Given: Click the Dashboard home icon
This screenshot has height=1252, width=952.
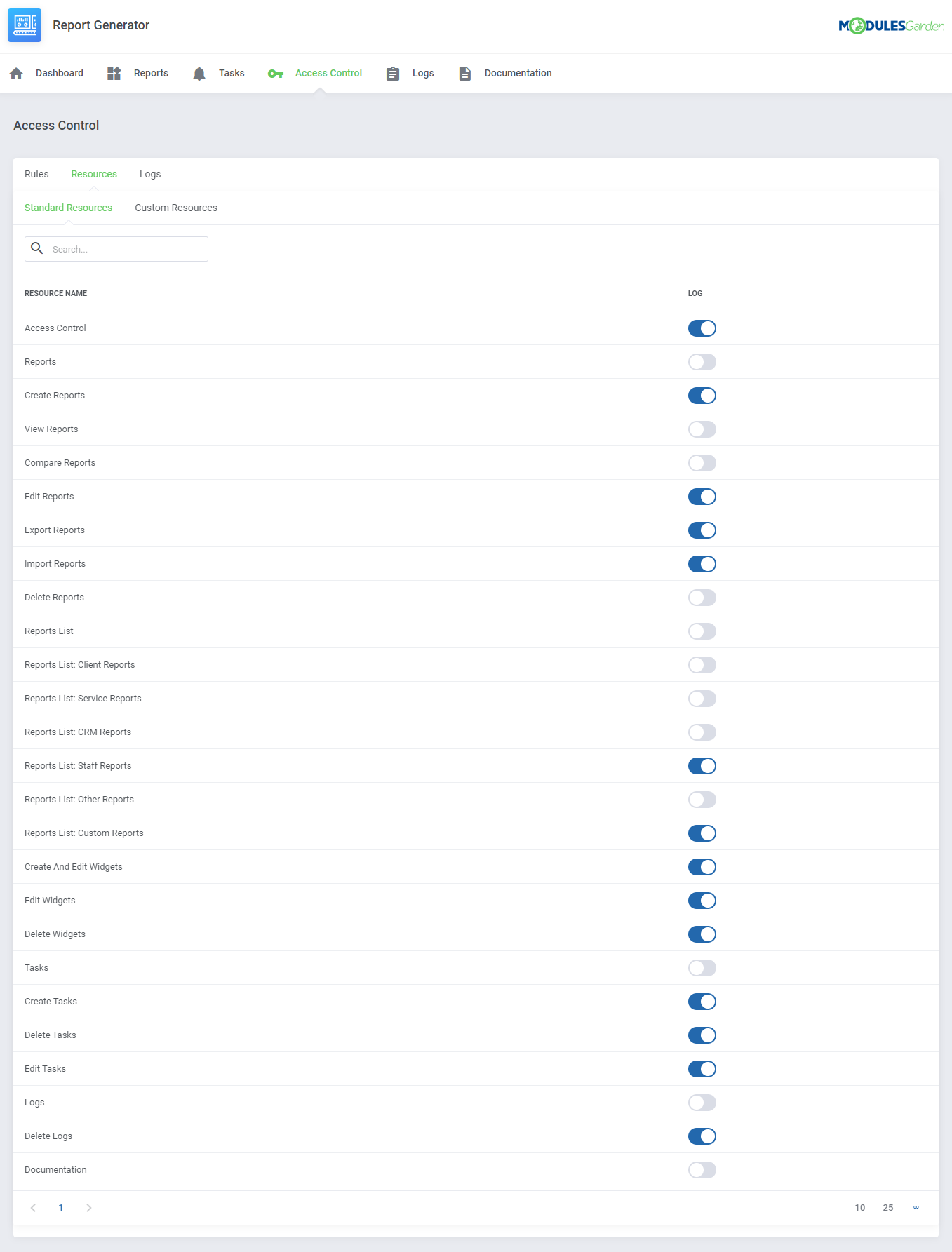Looking at the screenshot, I should point(17,74).
